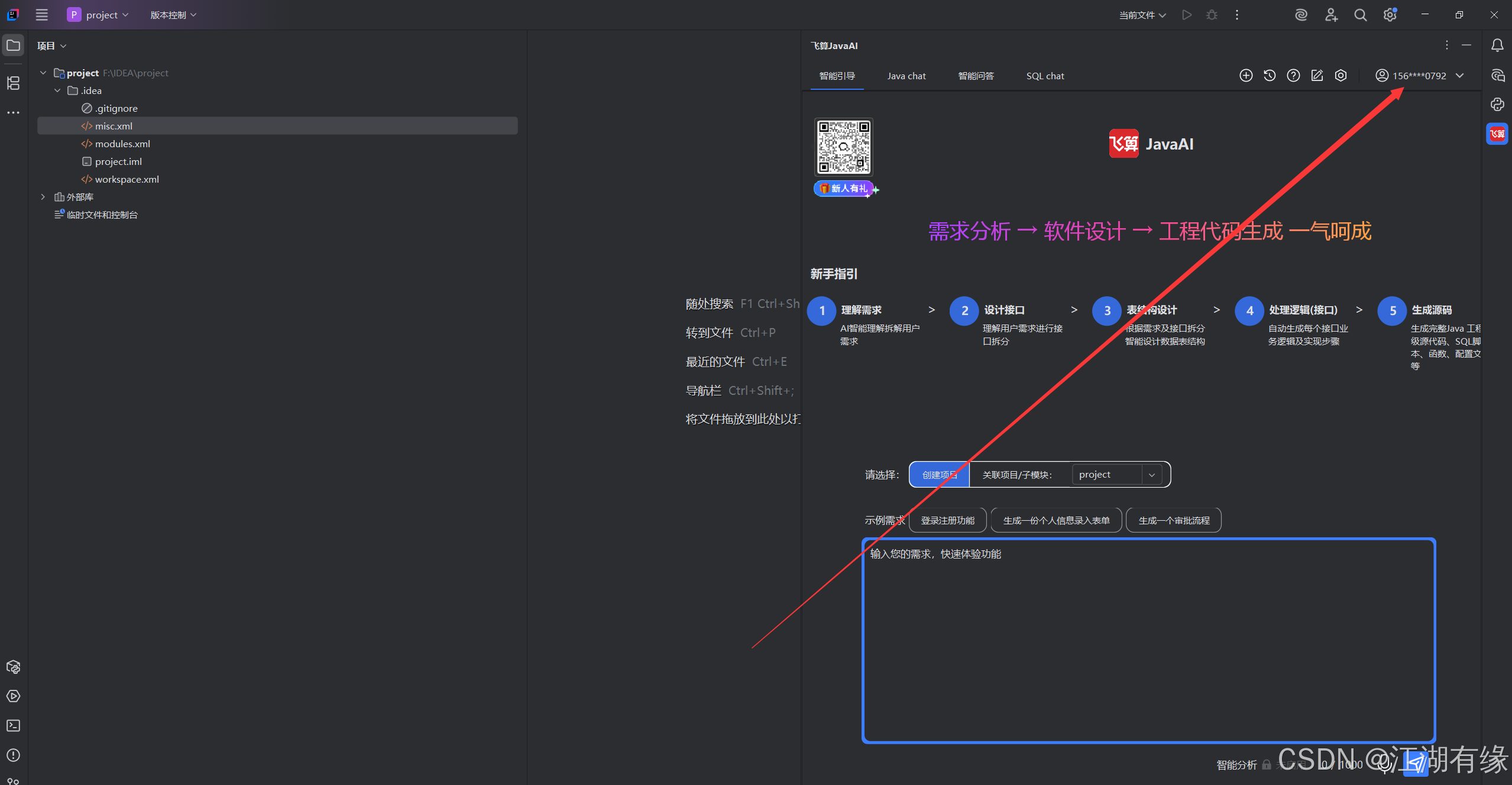The image size is (1512, 785).
Task: Open the 关联项目/子模块 project combo box
Action: point(1116,475)
